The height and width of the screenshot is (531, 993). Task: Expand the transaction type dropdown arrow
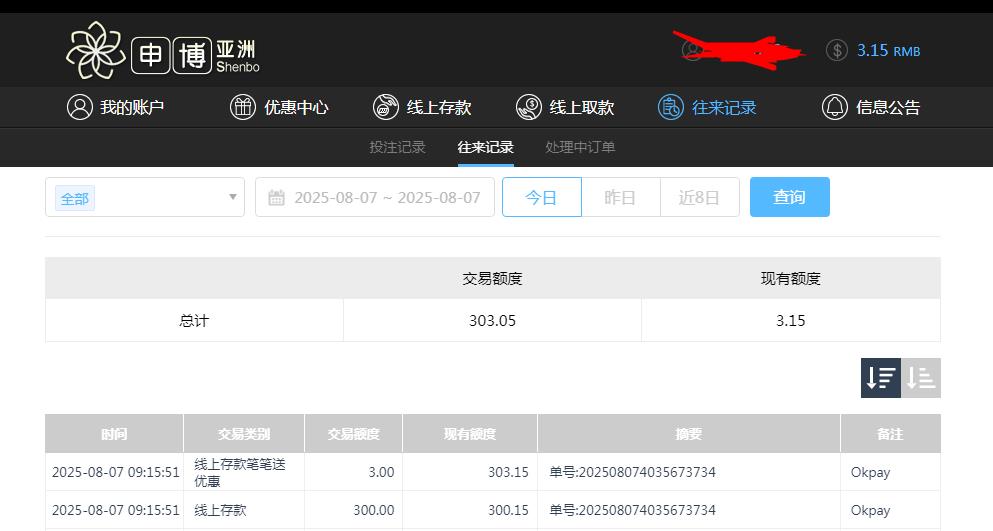pos(232,197)
